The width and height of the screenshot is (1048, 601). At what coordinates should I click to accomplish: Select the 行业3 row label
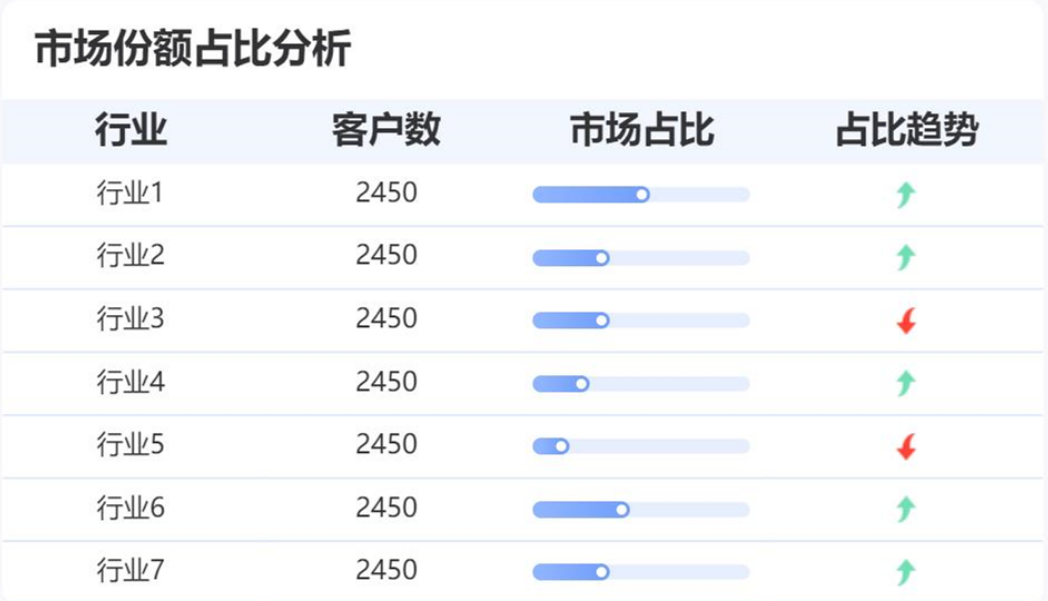click(130, 318)
